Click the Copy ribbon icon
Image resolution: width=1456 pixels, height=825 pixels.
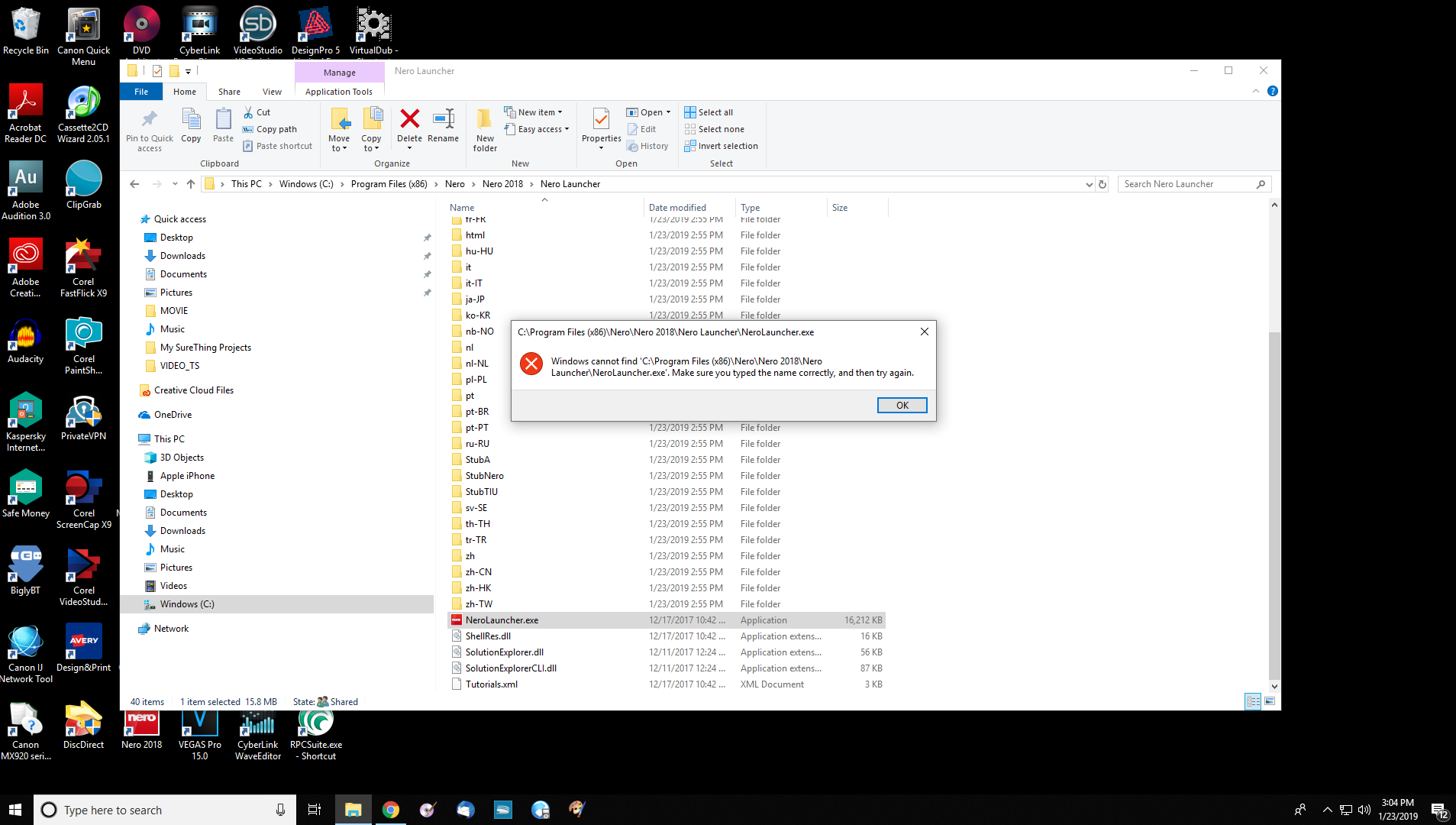pos(191,120)
